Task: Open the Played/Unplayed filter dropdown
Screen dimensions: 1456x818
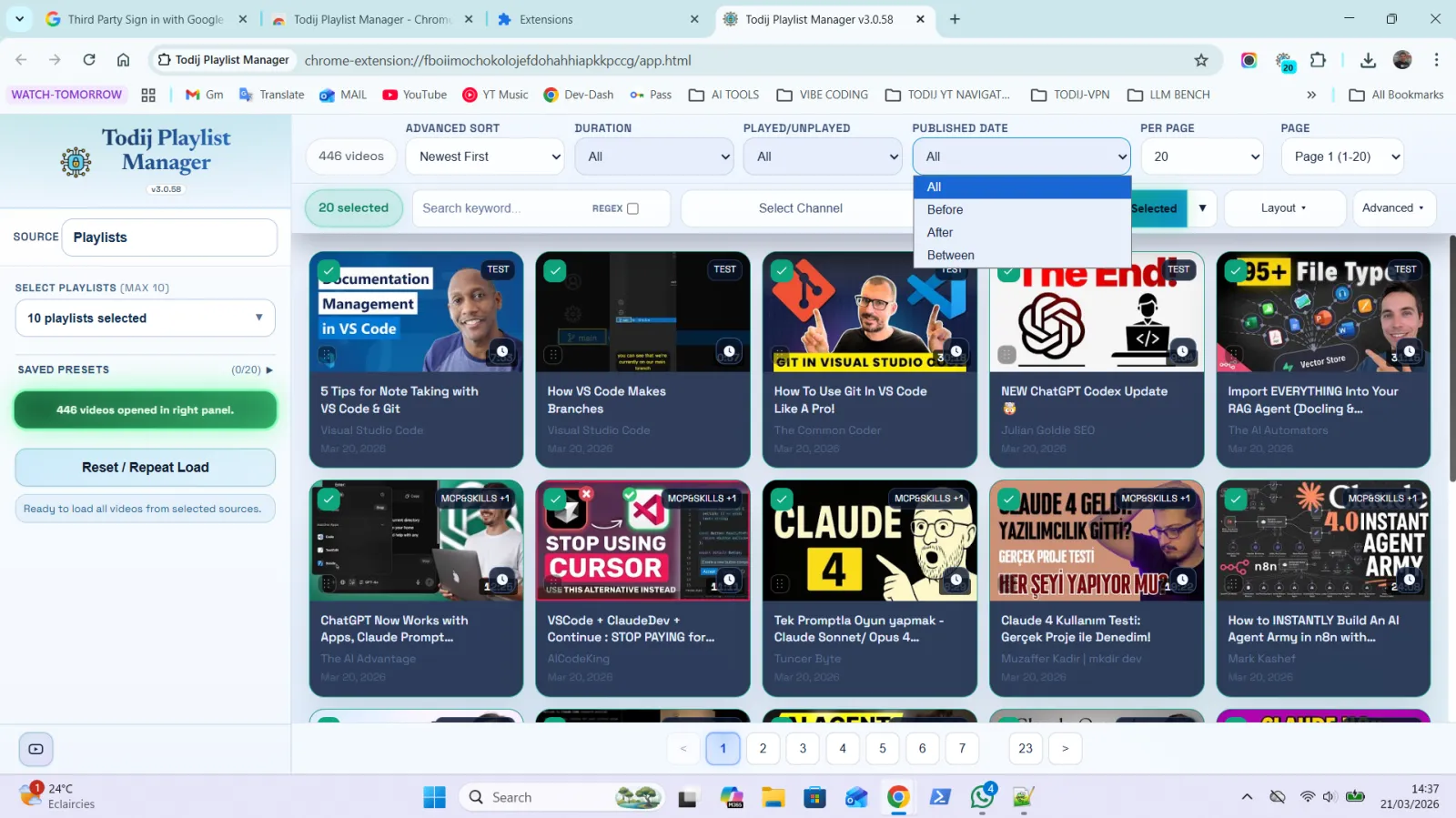Action: click(823, 157)
